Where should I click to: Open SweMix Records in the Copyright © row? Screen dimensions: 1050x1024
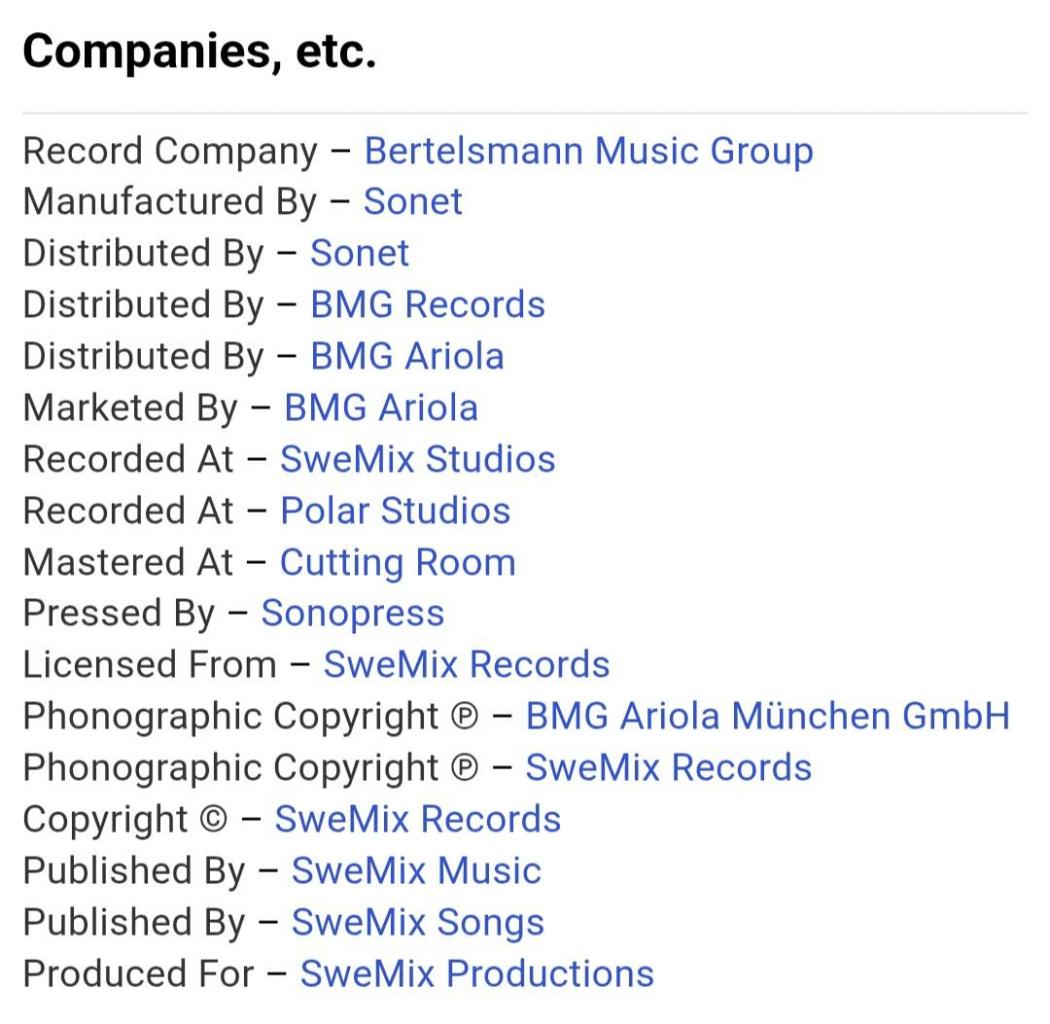click(x=417, y=819)
